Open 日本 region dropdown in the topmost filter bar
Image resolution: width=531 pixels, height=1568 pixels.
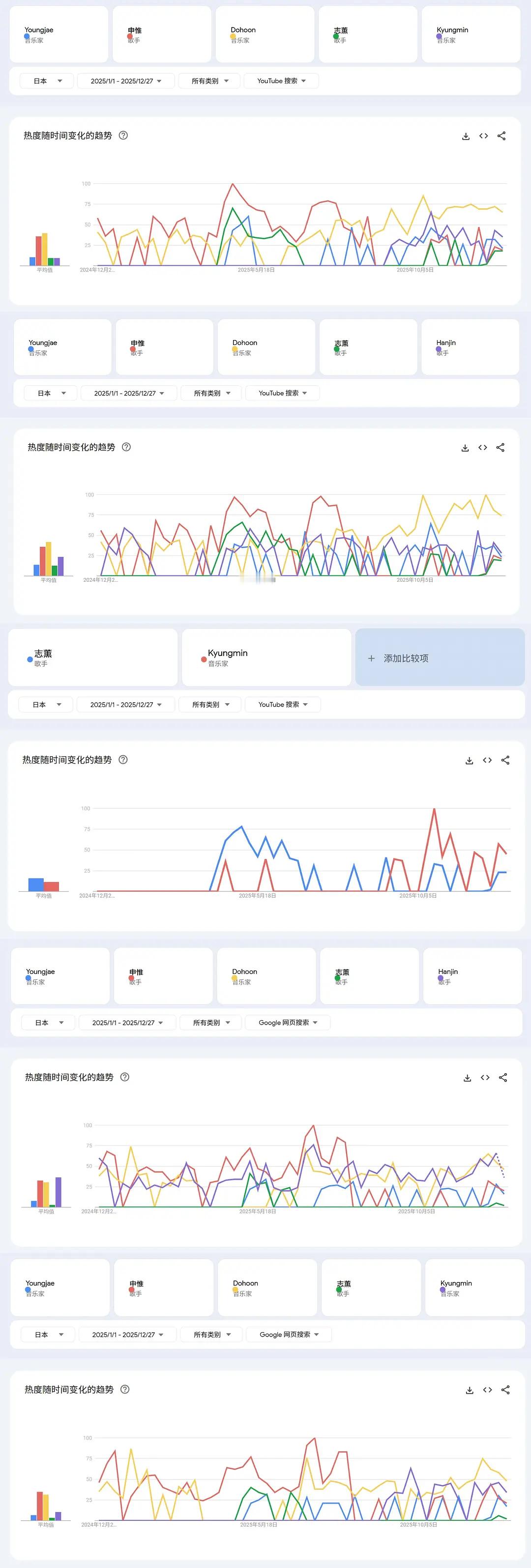point(47,81)
